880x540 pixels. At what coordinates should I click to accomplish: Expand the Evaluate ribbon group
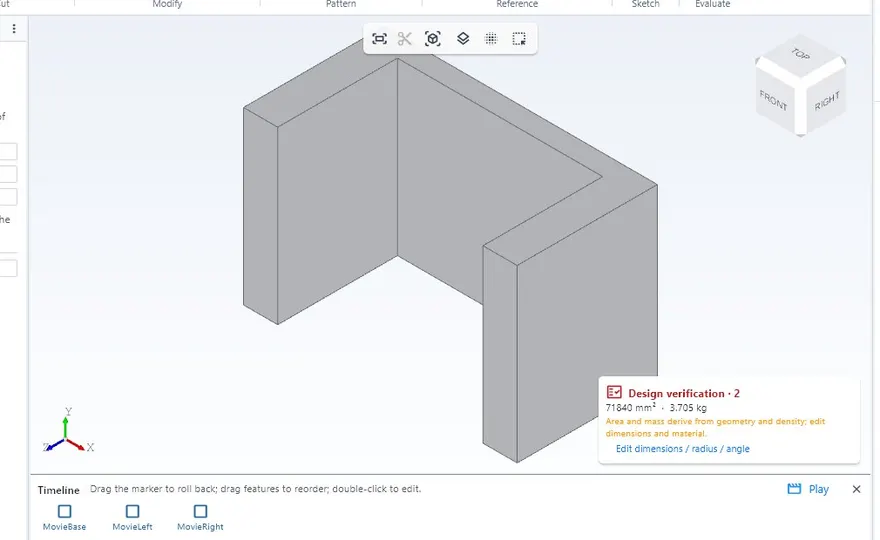click(713, 4)
